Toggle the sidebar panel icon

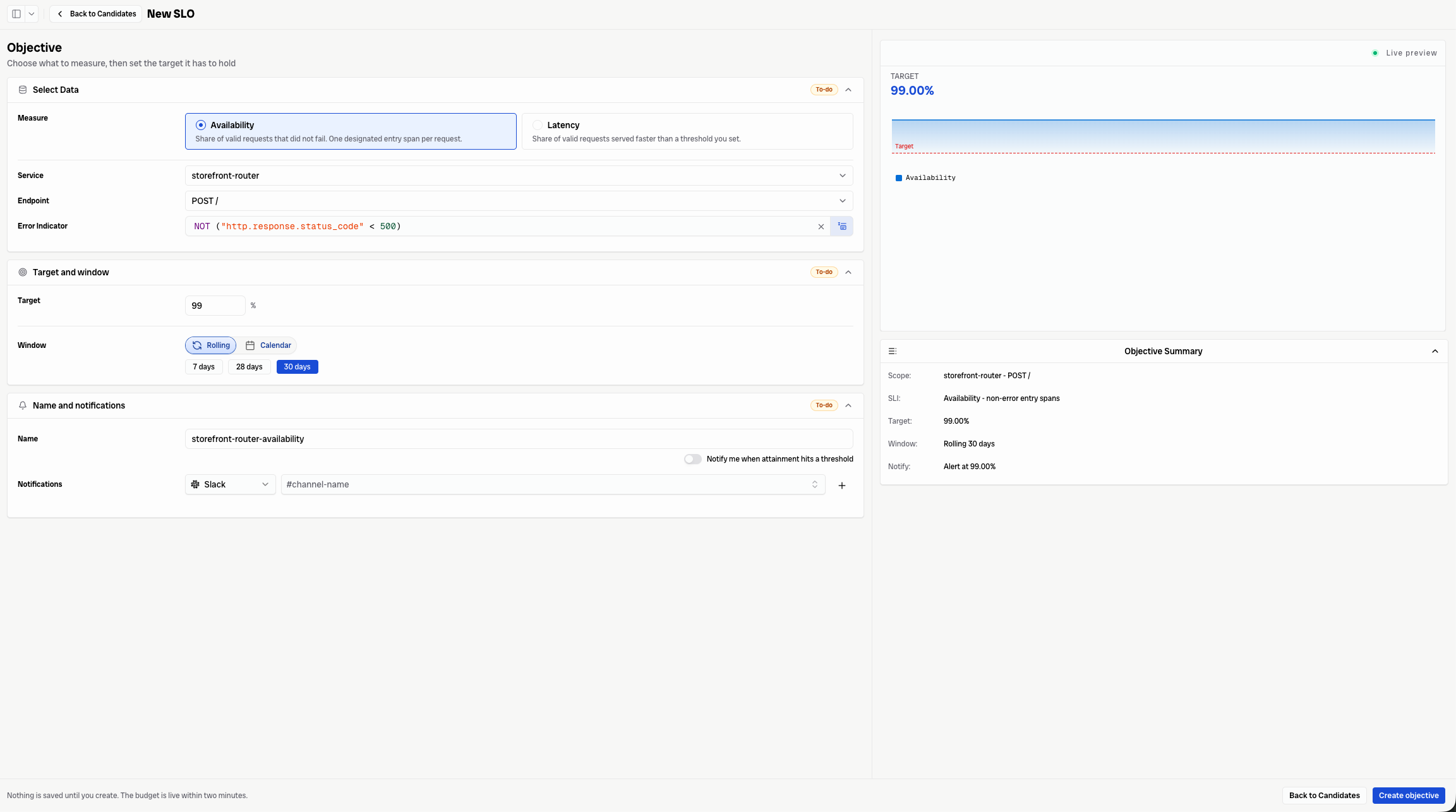click(x=16, y=14)
